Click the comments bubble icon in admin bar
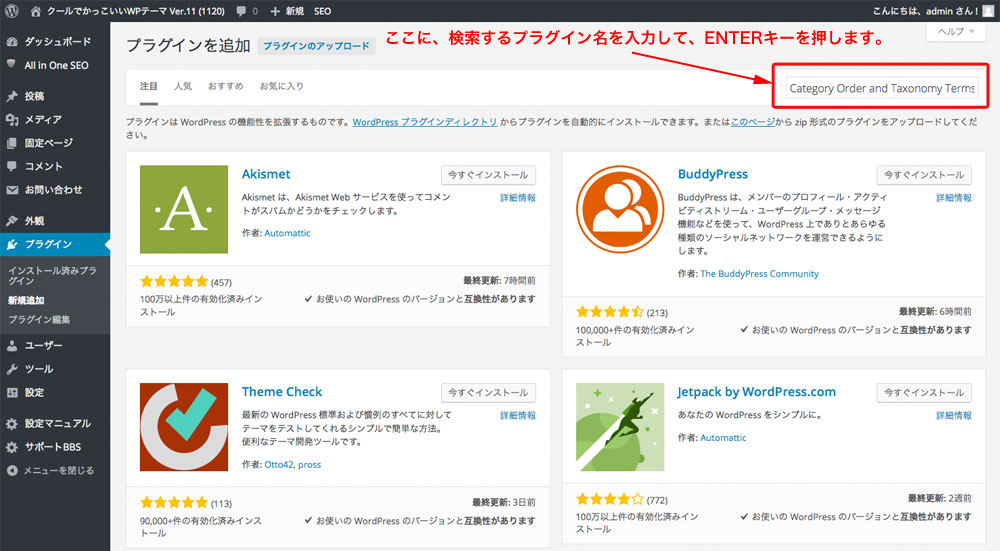This screenshot has height=551, width=1000. point(241,11)
